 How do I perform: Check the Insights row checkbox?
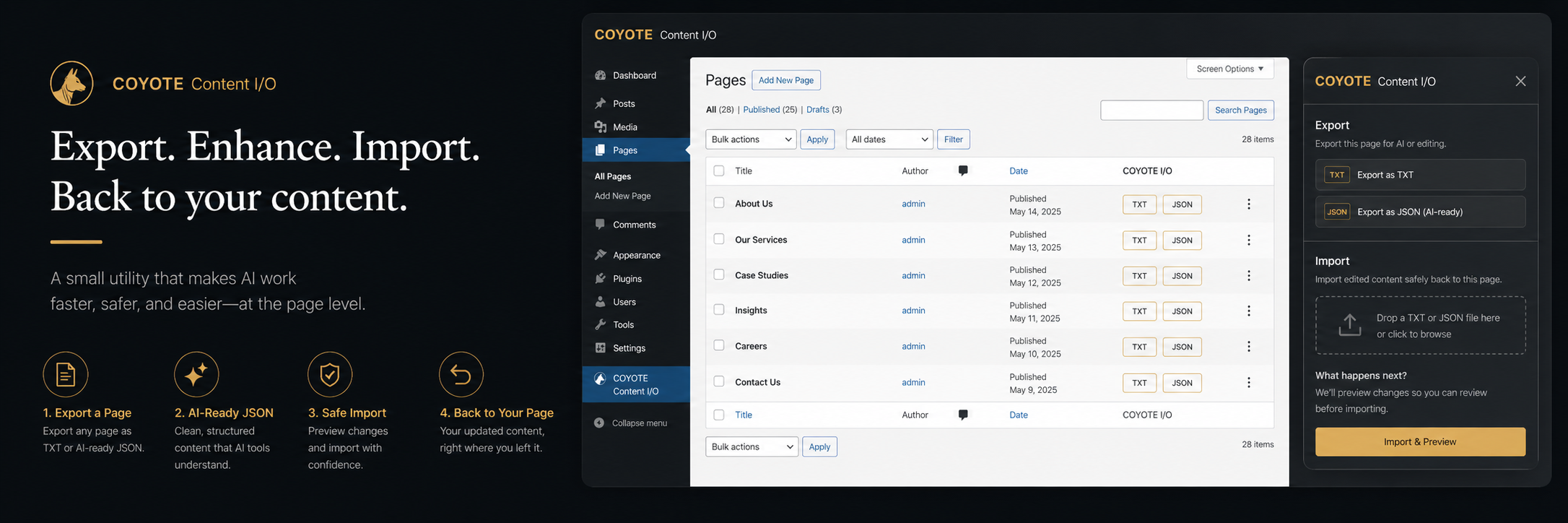(x=718, y=309)
